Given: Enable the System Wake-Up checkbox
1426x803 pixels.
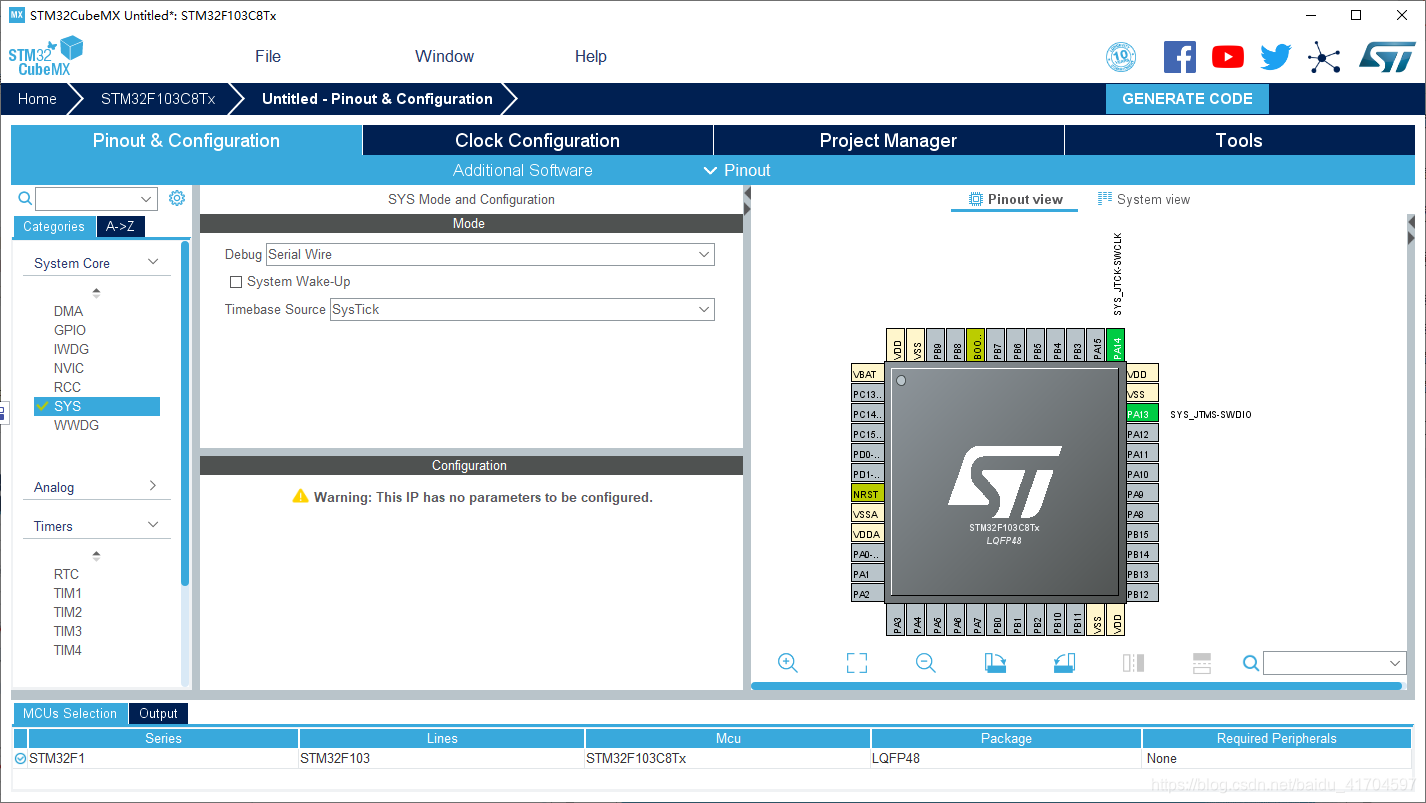Looking at the screenshot, I should pyautogui.click(x=236, y=281).
